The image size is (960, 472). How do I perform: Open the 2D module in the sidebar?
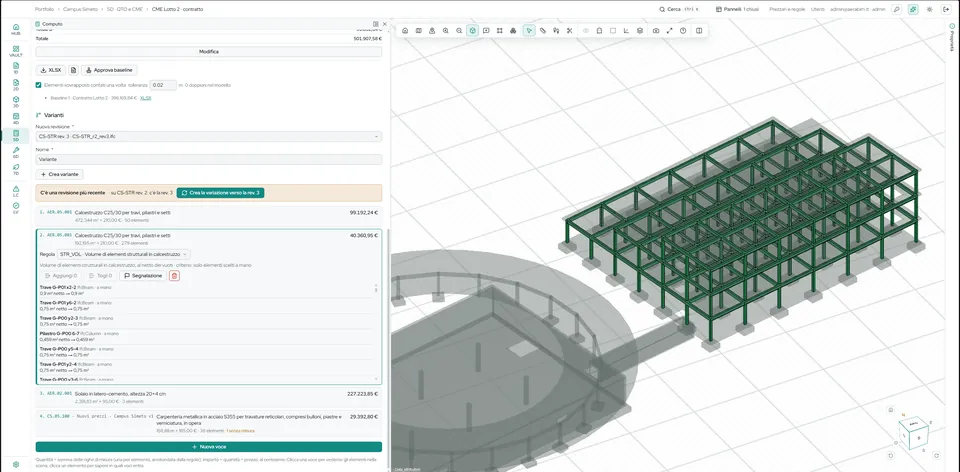(x=16, y=84)
